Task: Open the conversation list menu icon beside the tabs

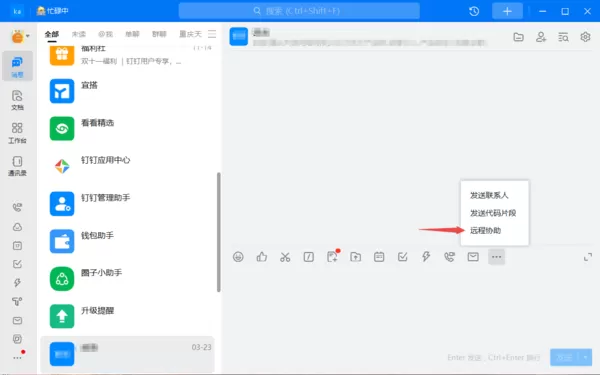Action: (x=212, y=34)
